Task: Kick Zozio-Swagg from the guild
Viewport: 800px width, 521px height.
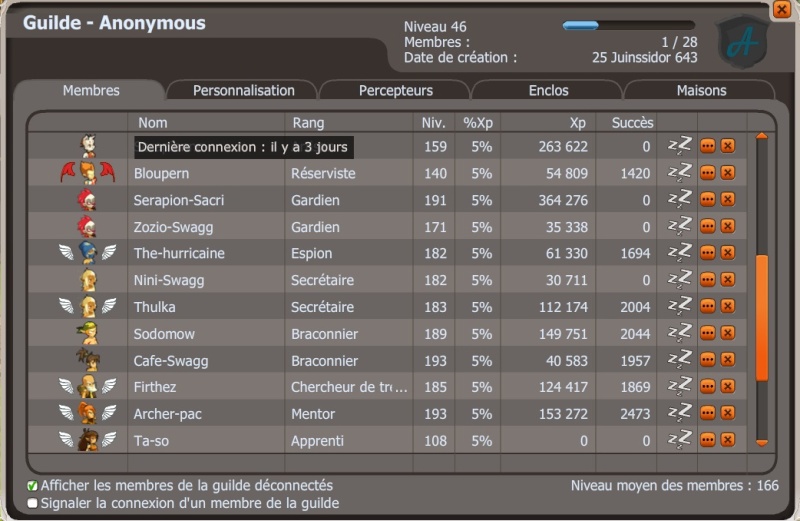Action: coord(728,226)
